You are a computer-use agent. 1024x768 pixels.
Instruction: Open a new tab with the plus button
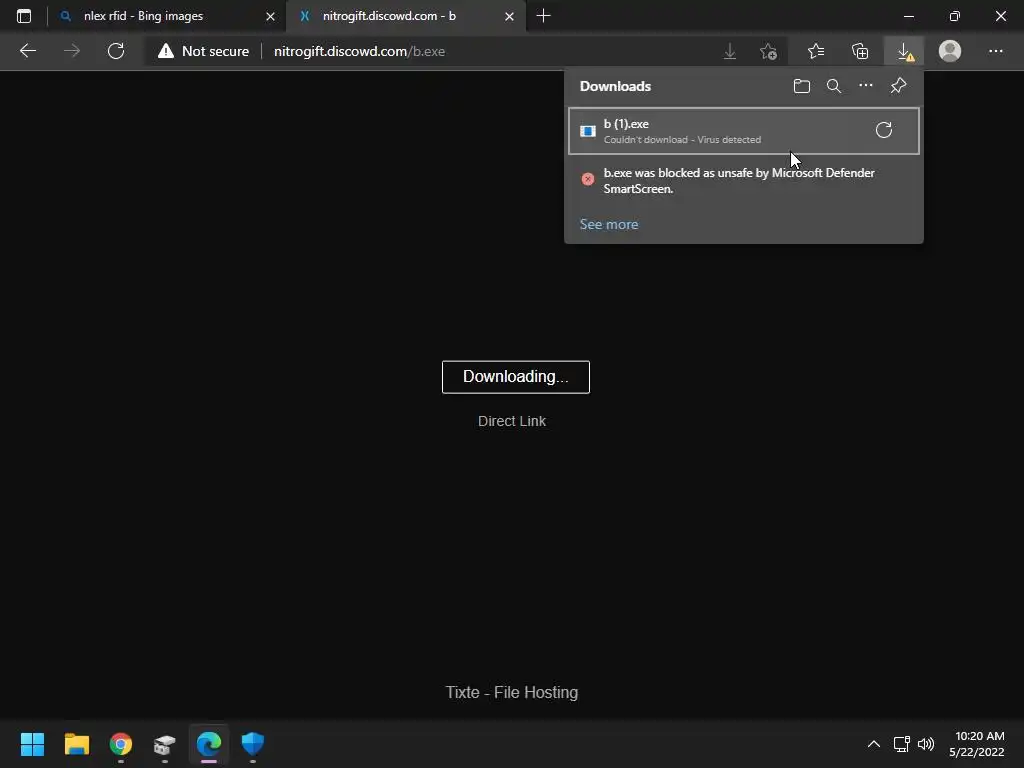tap(543, 16)
